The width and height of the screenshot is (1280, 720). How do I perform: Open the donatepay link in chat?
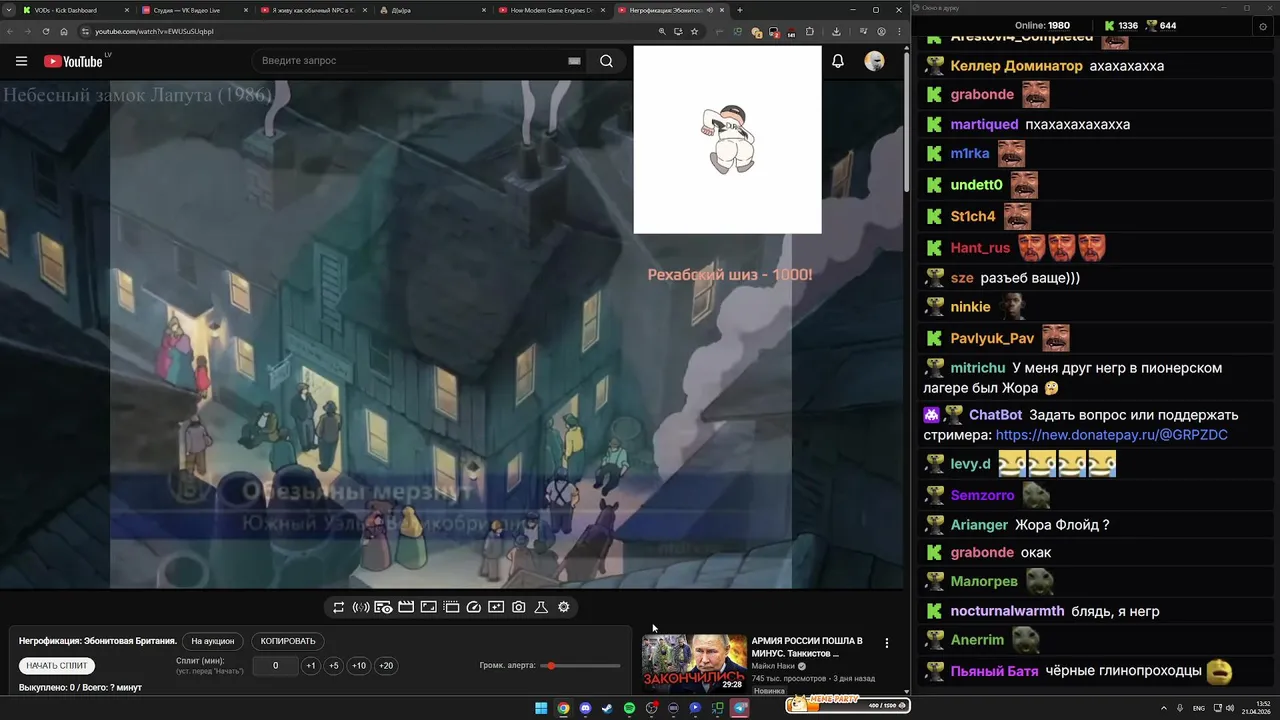[1111, 435]
